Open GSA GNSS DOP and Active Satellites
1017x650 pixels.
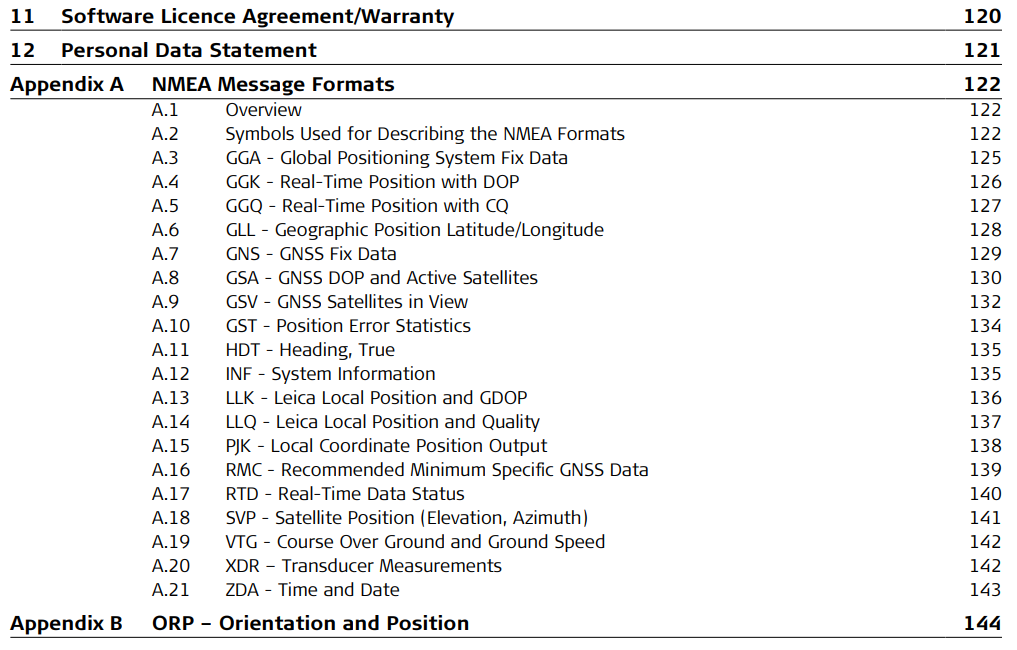point(381,278)
